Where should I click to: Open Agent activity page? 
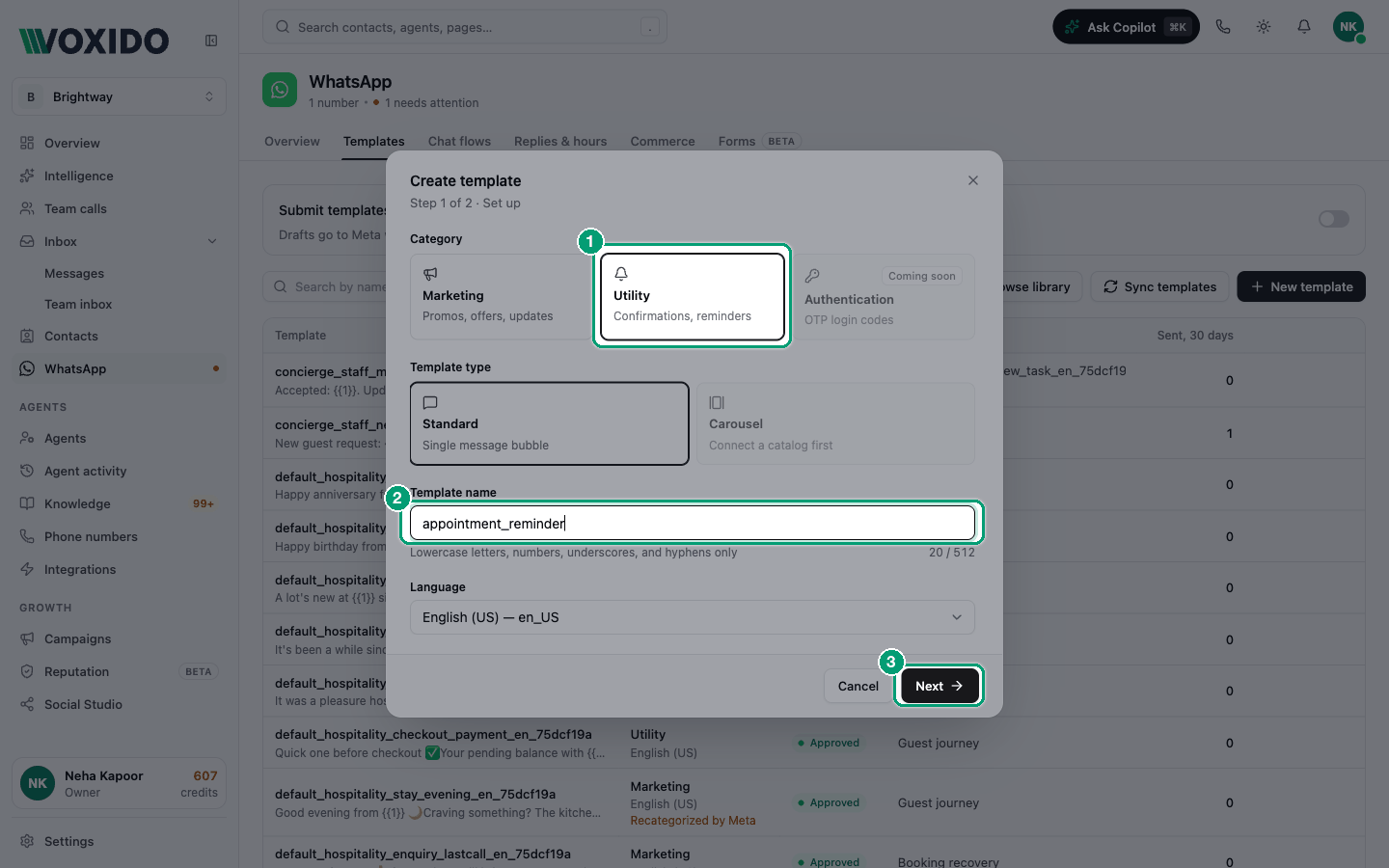click(120, 471)
